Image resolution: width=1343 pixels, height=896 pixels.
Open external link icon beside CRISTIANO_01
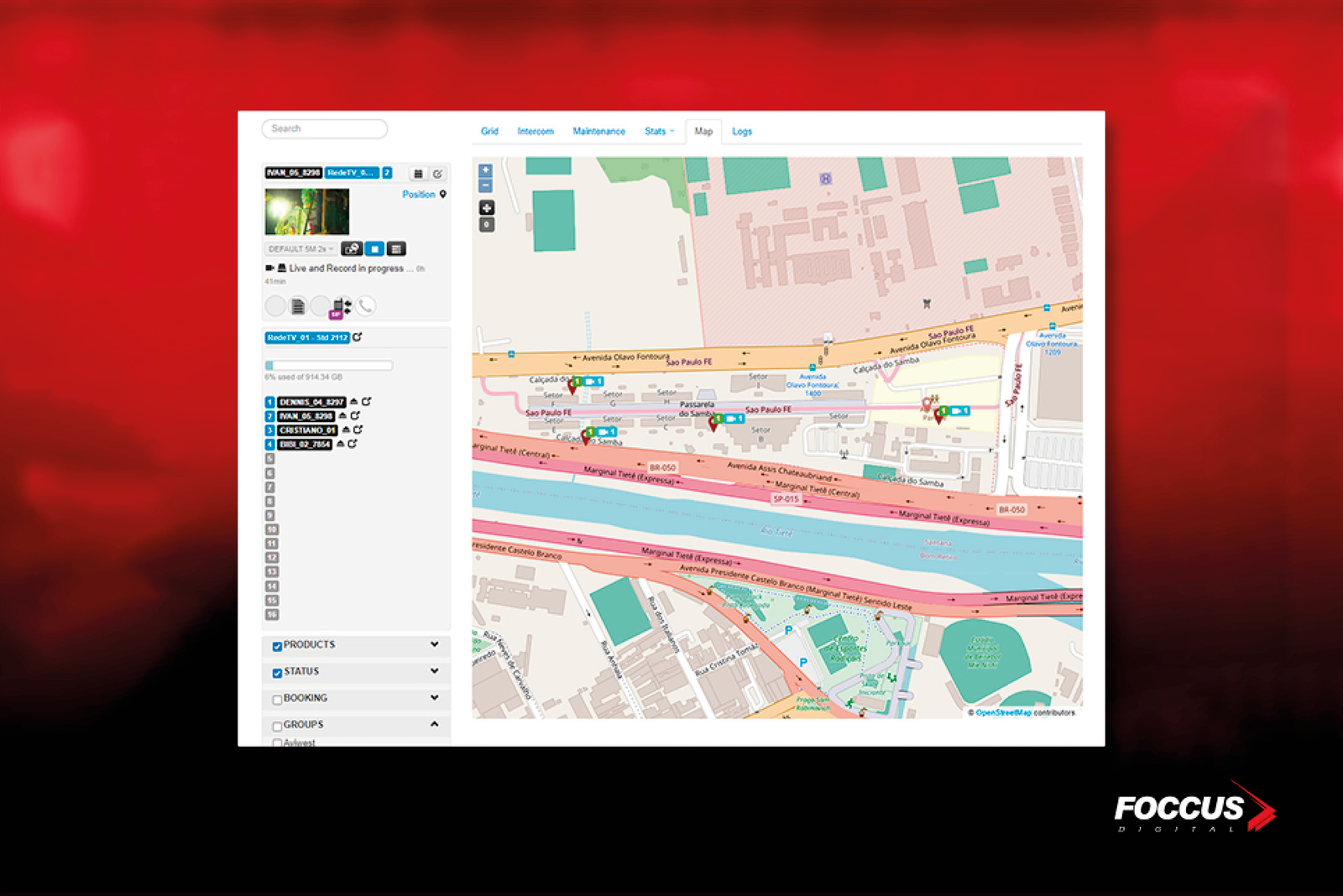coord(358,430)
